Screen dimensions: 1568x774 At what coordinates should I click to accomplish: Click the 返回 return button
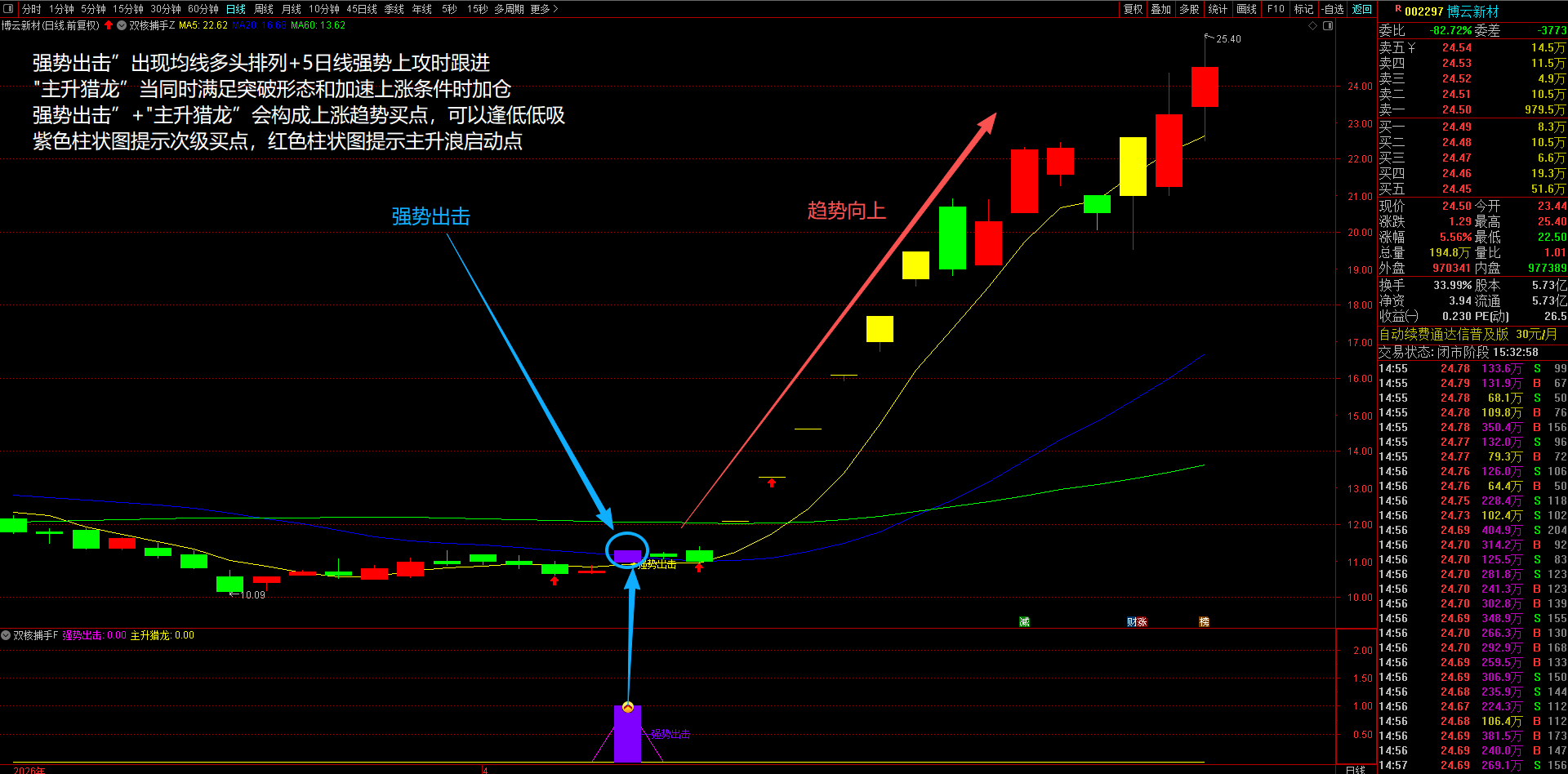point(1362,9)
